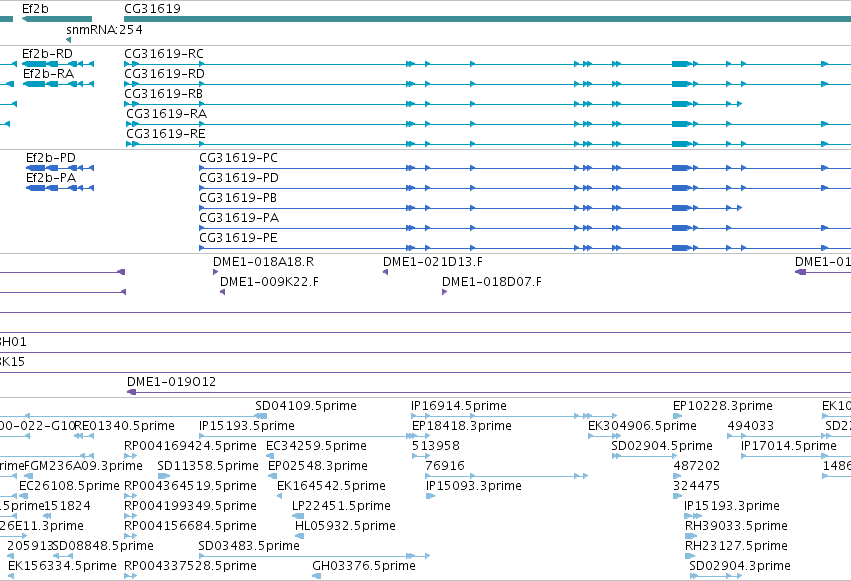
Task: Select transcript CG31619-RB
Action: [x=163, y=94]
